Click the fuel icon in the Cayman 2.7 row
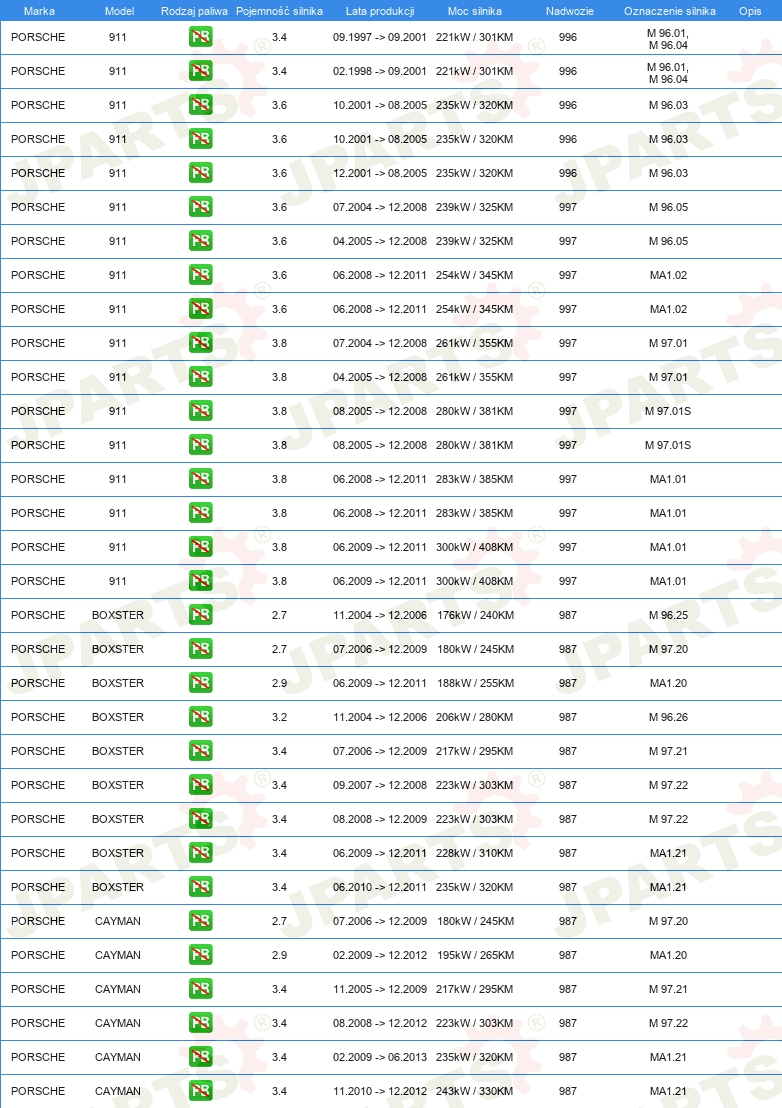 click(x=201, y=921)
